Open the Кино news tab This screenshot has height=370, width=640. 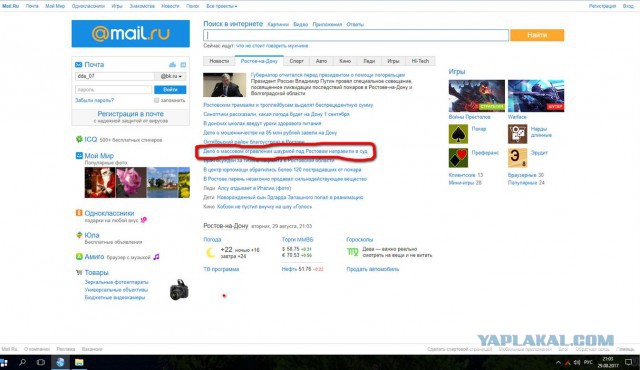click(345, 61)
